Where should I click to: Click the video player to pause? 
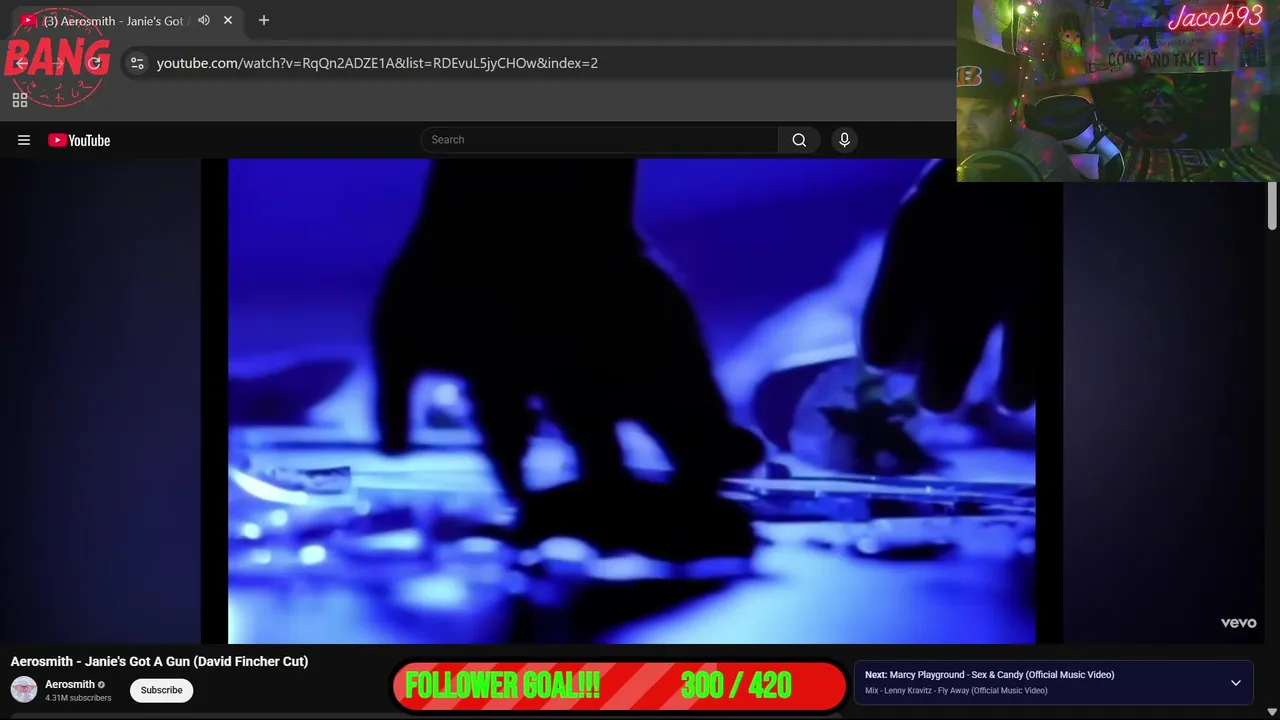click(x=631, y=400)
